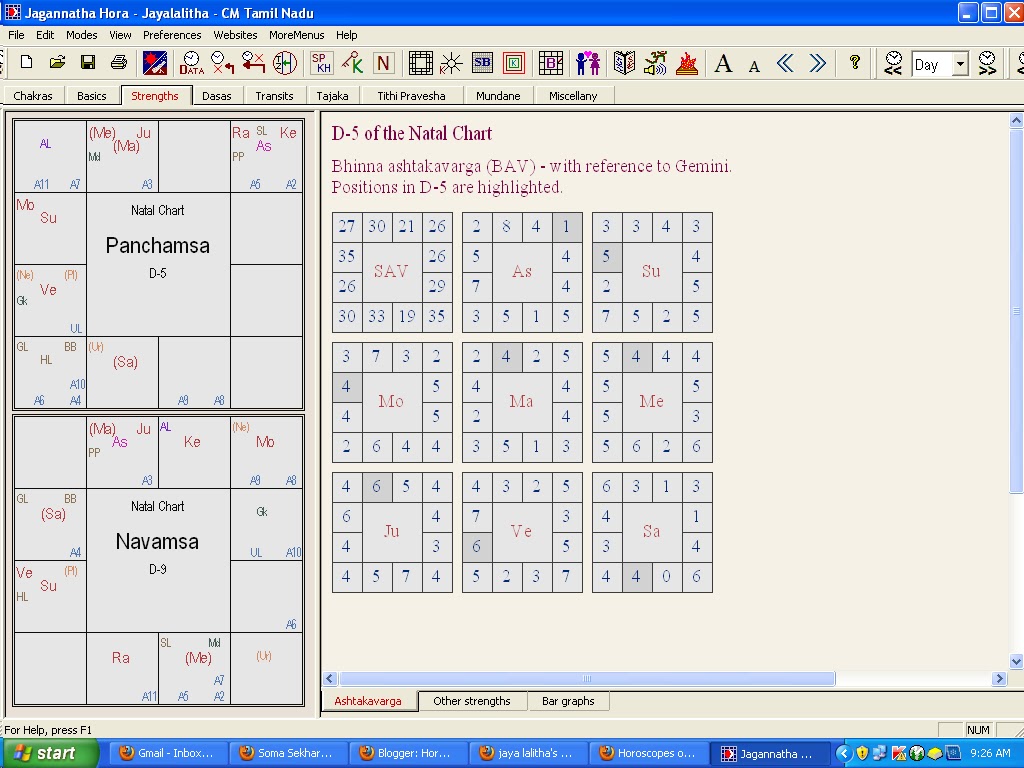This screenshot has width=1024, height=768.
Task: Save chart with the floppy disk icon
Action: coord(88,63)
